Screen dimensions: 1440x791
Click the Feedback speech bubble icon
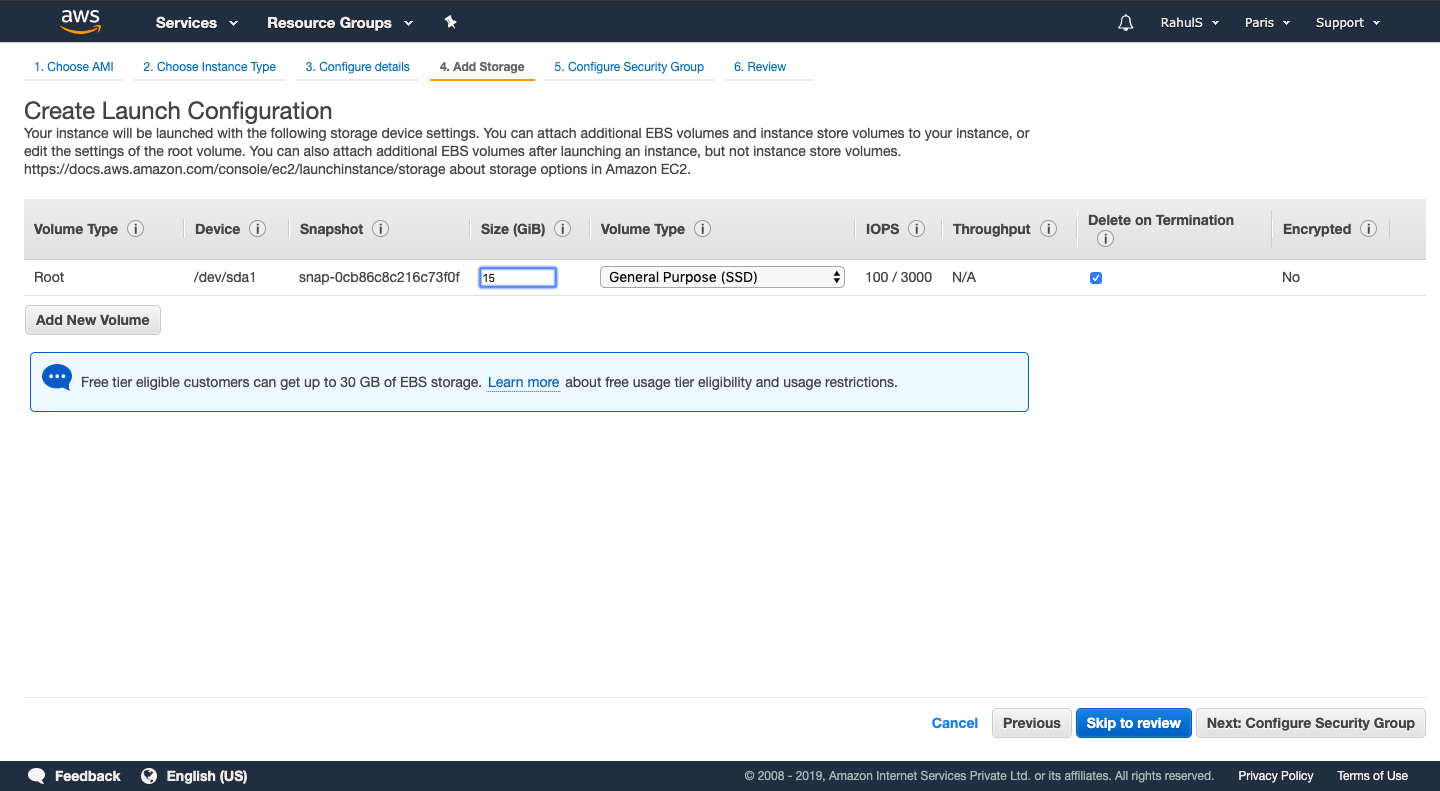36,776
